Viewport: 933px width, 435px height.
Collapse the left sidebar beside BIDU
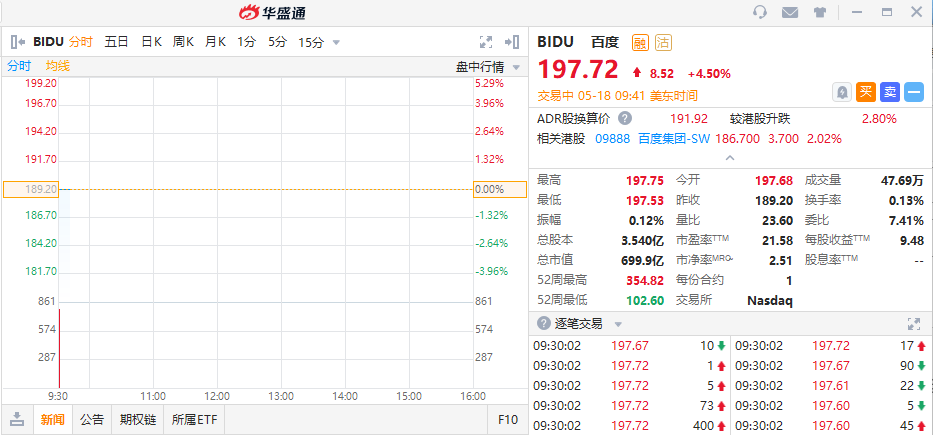[18, 42]
